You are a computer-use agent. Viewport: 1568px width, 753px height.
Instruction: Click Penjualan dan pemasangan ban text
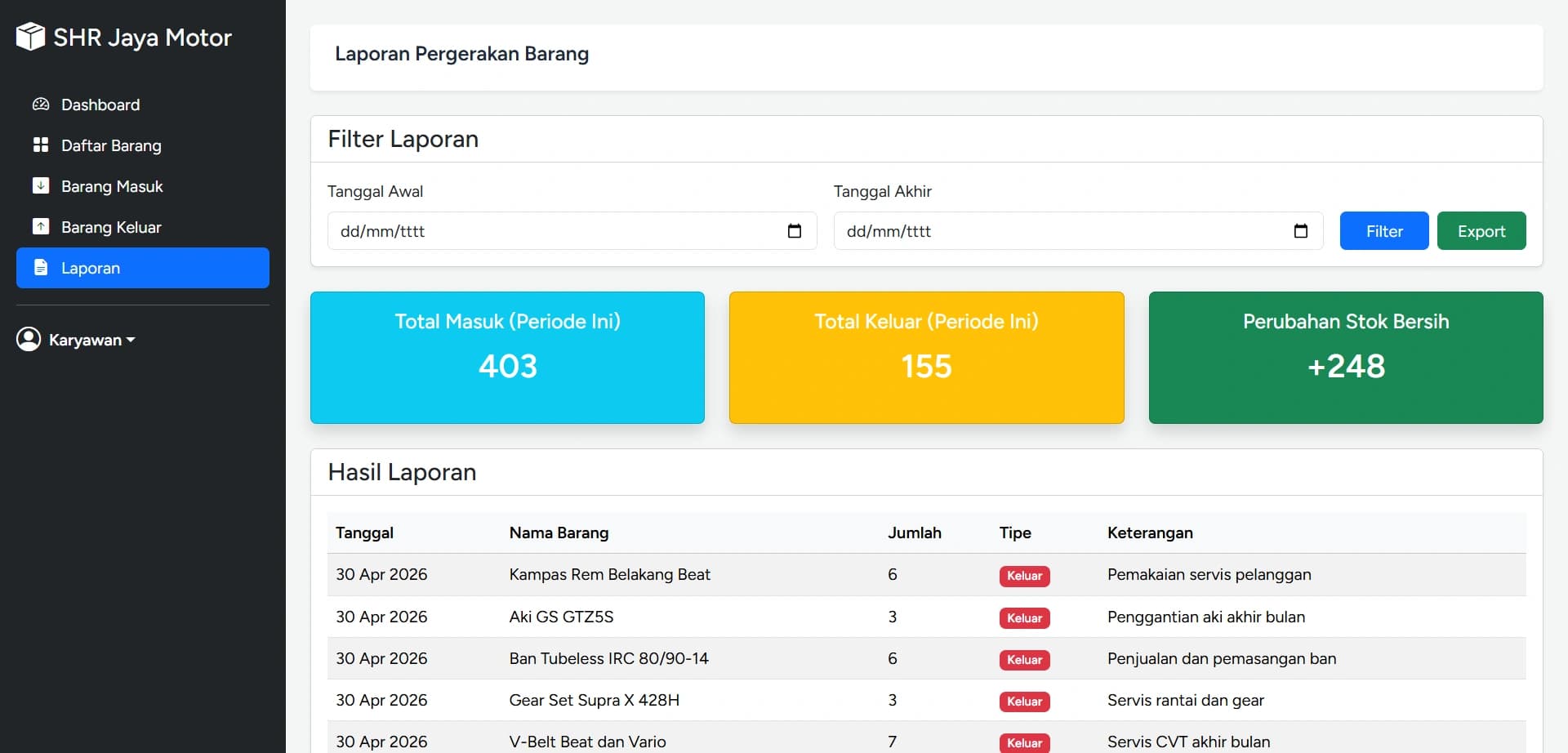[1221, 658]
